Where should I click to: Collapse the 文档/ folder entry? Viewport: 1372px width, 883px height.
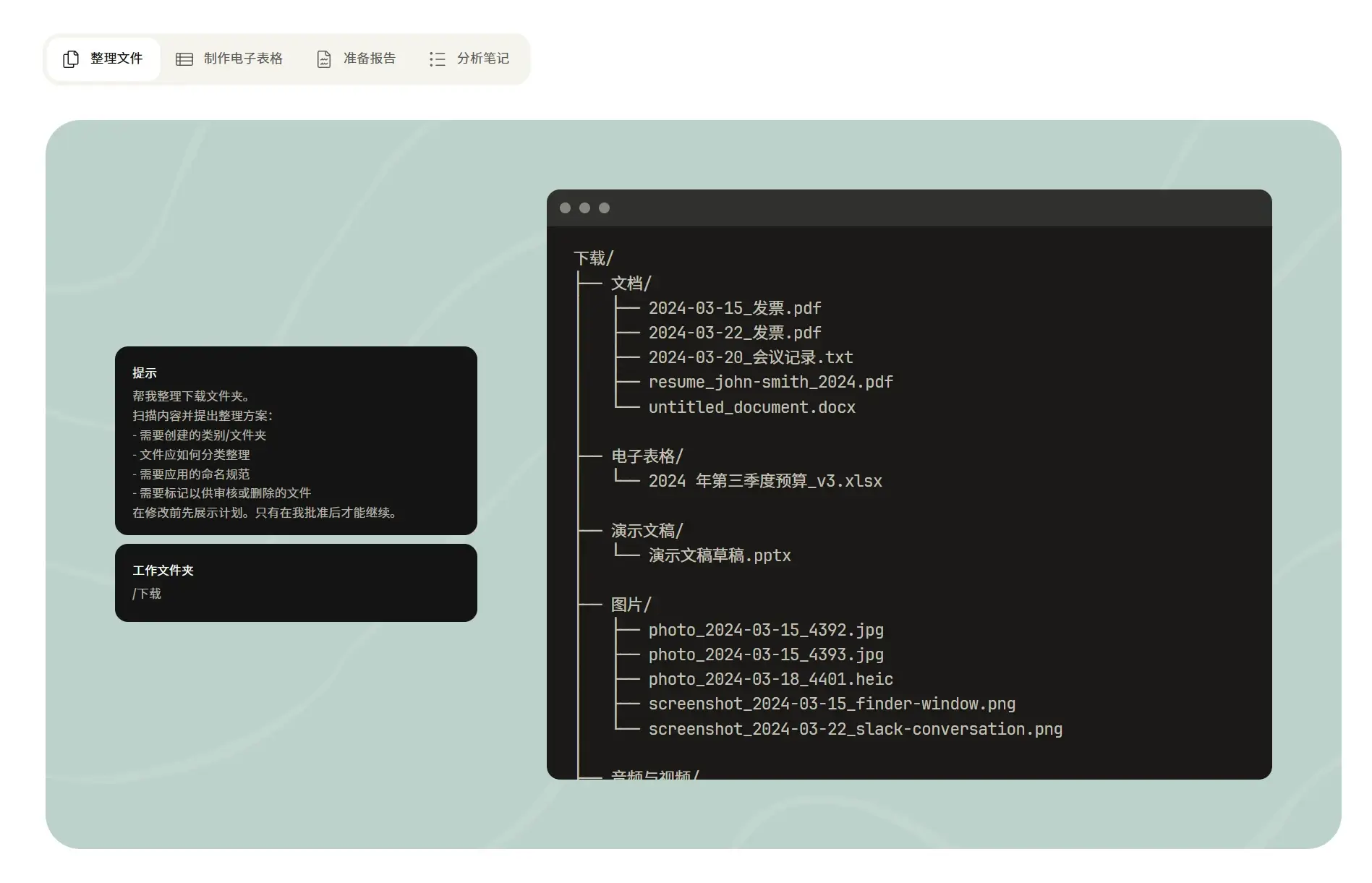631,283
